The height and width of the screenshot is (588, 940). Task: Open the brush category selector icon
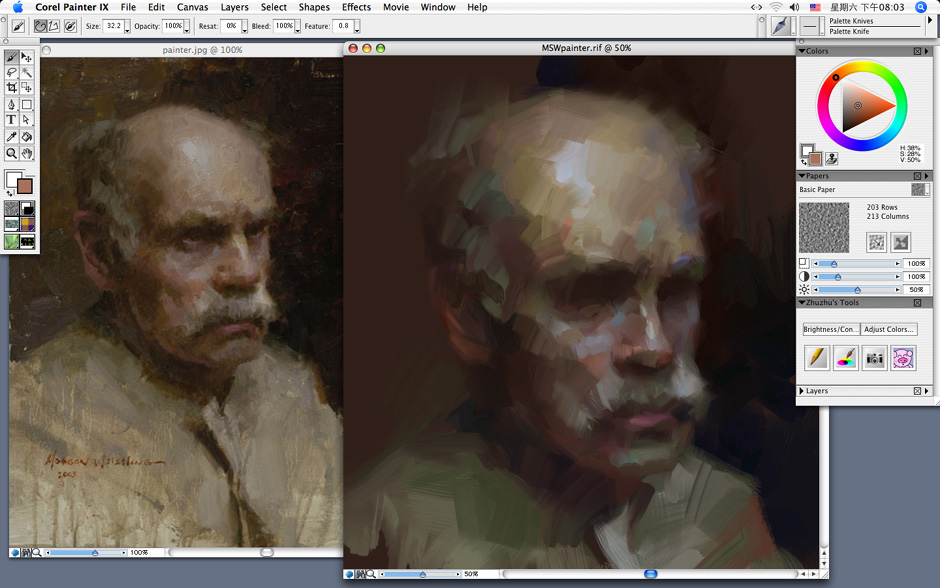781,26
